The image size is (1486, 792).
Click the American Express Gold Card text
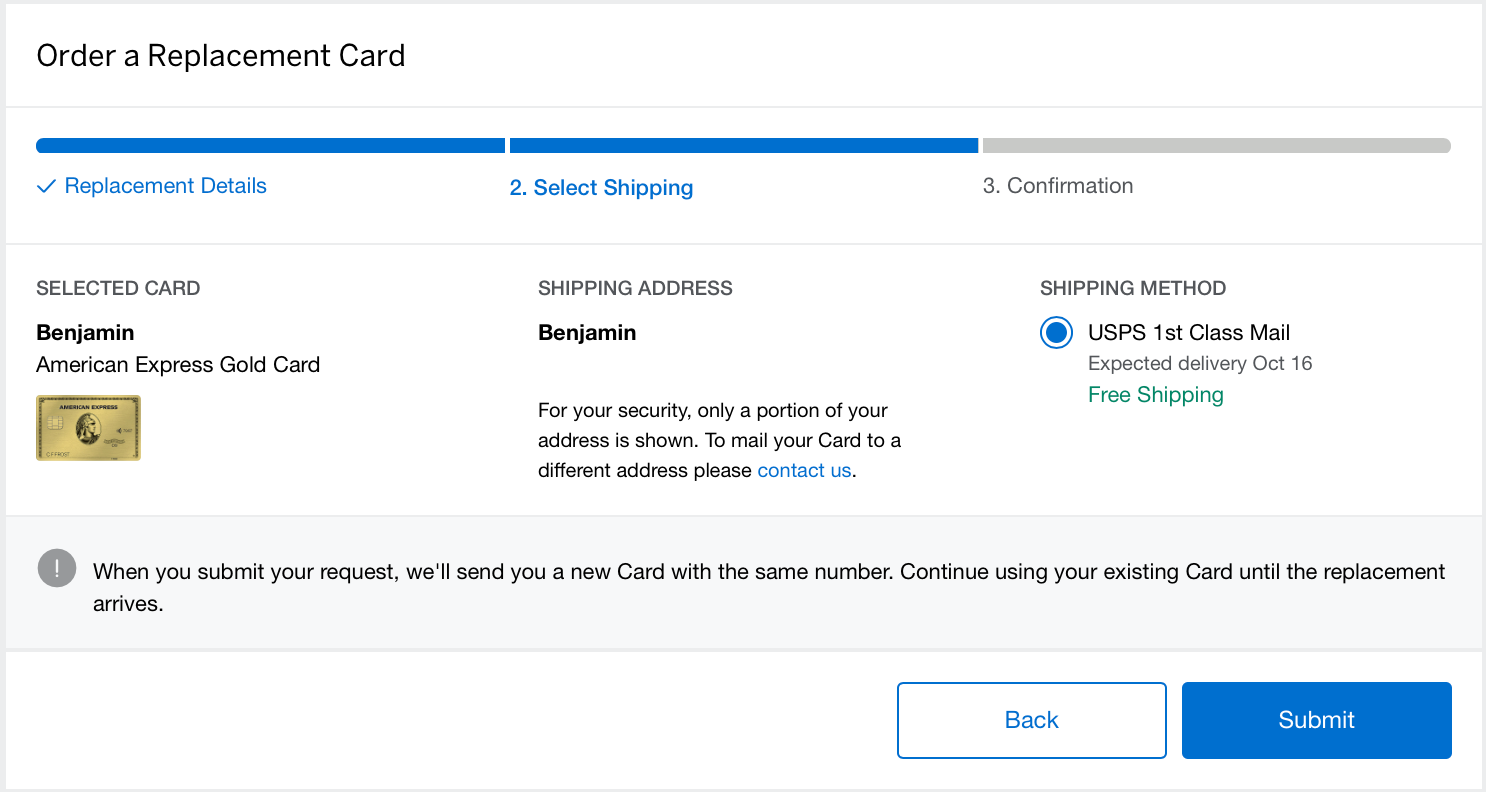click(178, 365)
